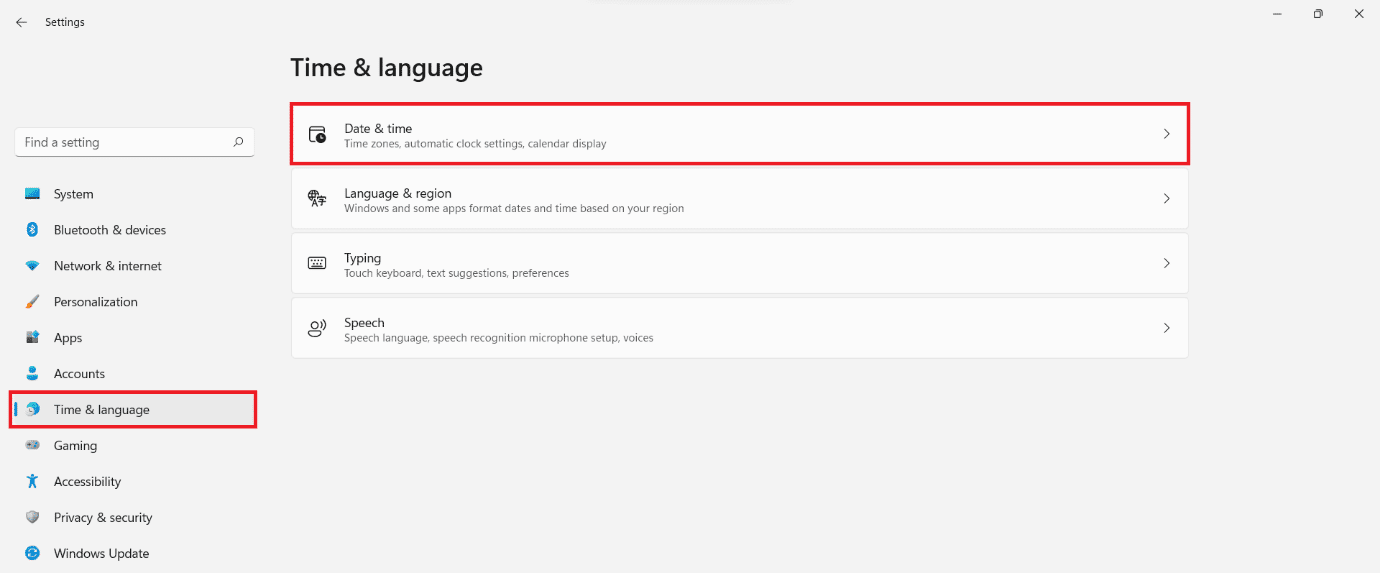
Task: Open the Gaming label
Action: click(76, 446)
